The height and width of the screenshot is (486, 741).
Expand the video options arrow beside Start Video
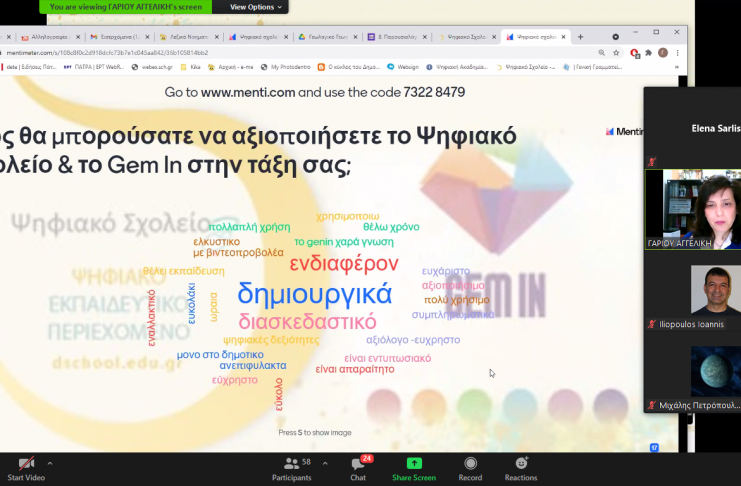[x=50, y=464]
